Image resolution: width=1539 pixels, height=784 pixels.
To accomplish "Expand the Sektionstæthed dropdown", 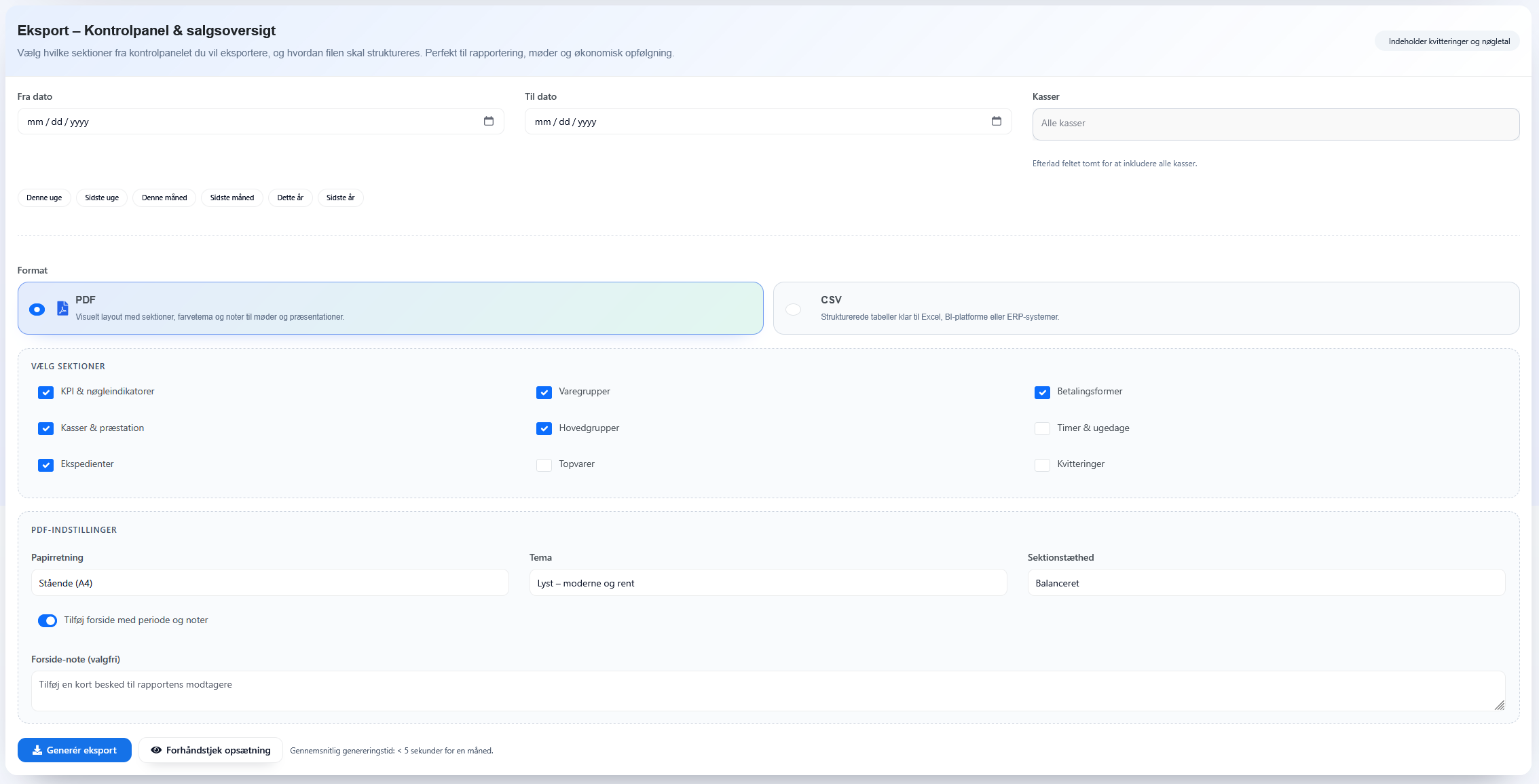I will pos(1265,583).
